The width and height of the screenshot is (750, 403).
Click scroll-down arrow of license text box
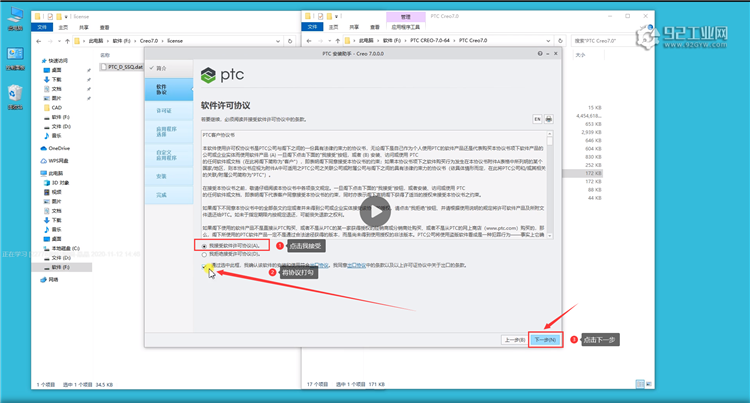(x=550, y=236)
